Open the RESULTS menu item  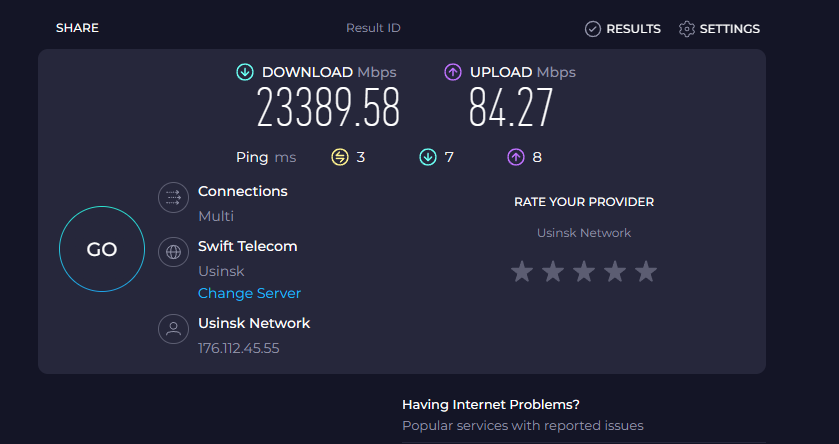pos(633,29)
